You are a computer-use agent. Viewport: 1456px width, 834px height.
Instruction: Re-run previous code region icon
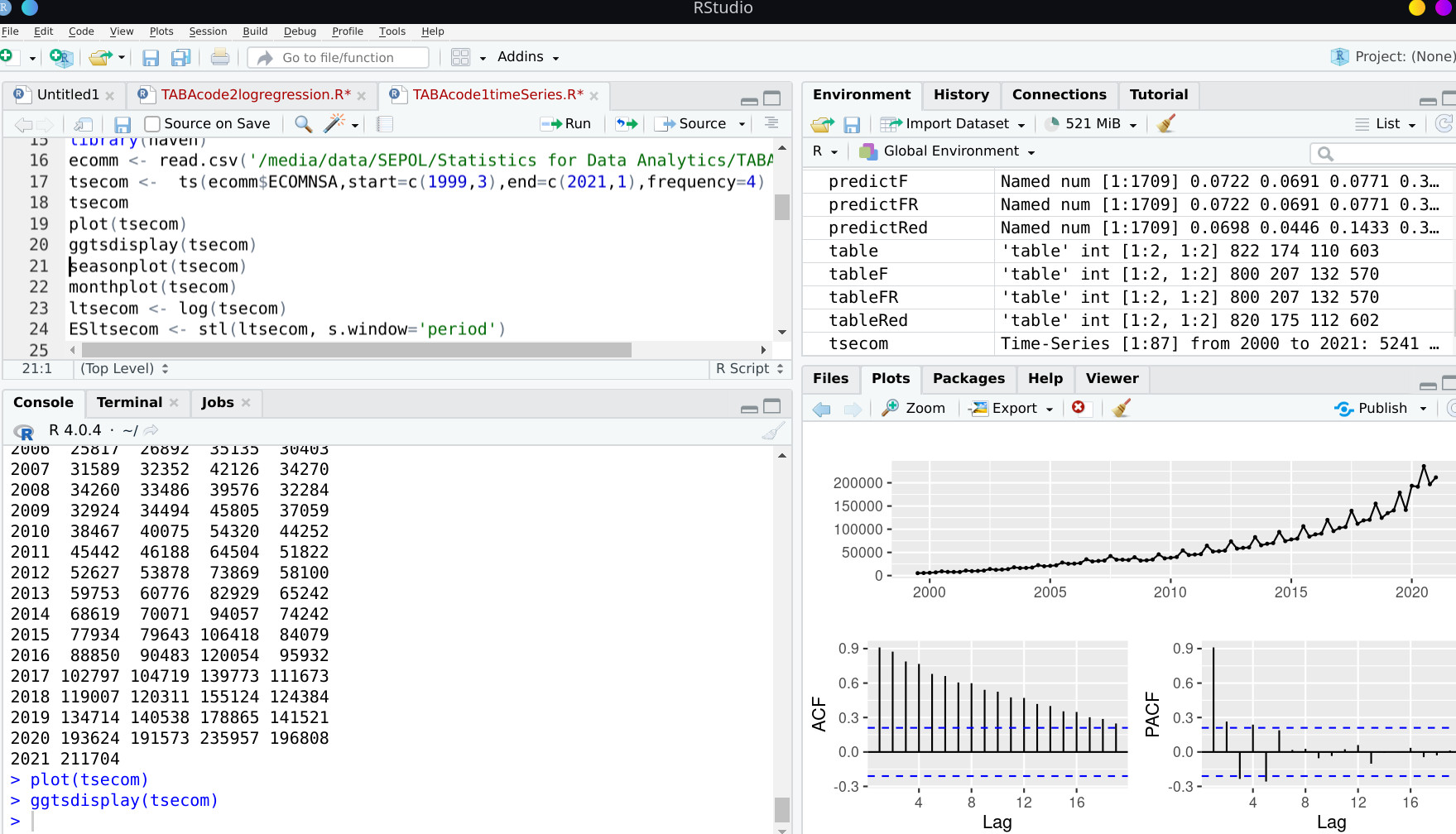[627, 123]
